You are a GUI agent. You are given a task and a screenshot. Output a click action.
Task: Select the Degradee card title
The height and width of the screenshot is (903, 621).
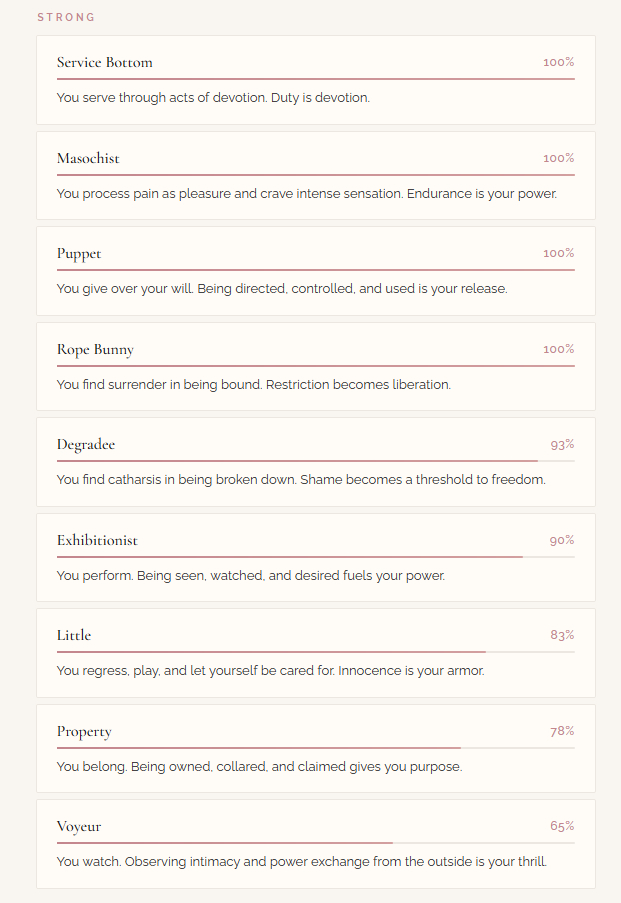(x=86, y=445)
